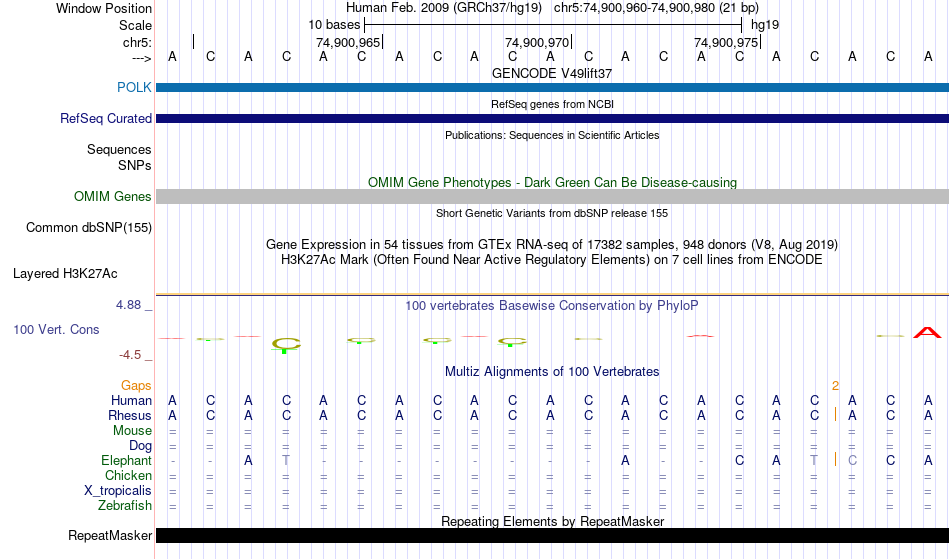
Task: Click the 74,900,965 ruler coordinate
Action: pos(348,42)
